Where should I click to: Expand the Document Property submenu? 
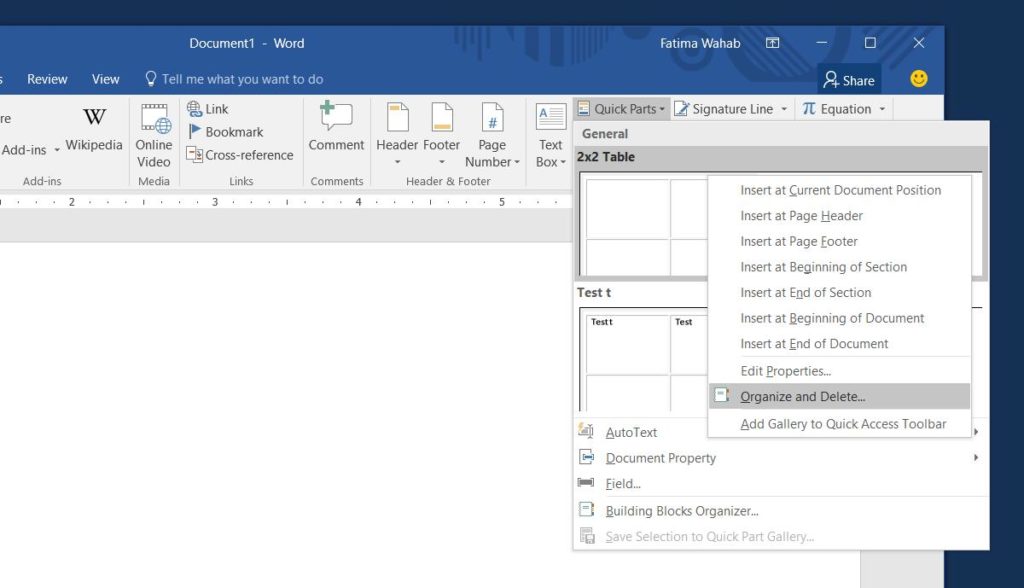[661, 458]
